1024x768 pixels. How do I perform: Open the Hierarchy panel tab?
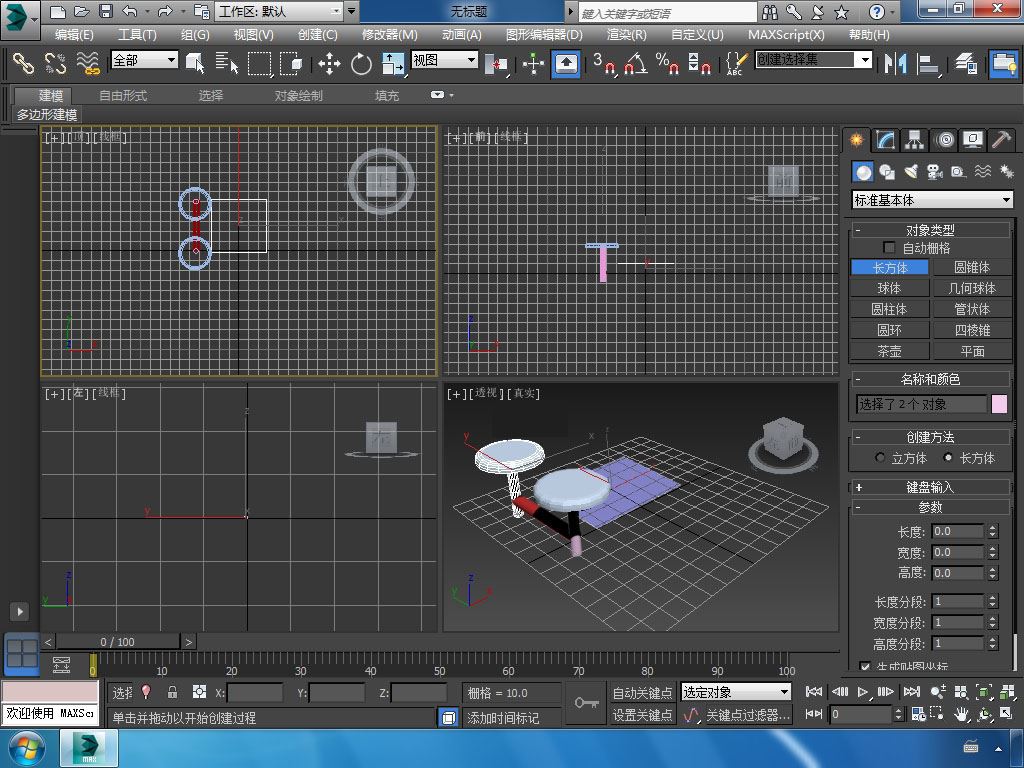(914, 140)
